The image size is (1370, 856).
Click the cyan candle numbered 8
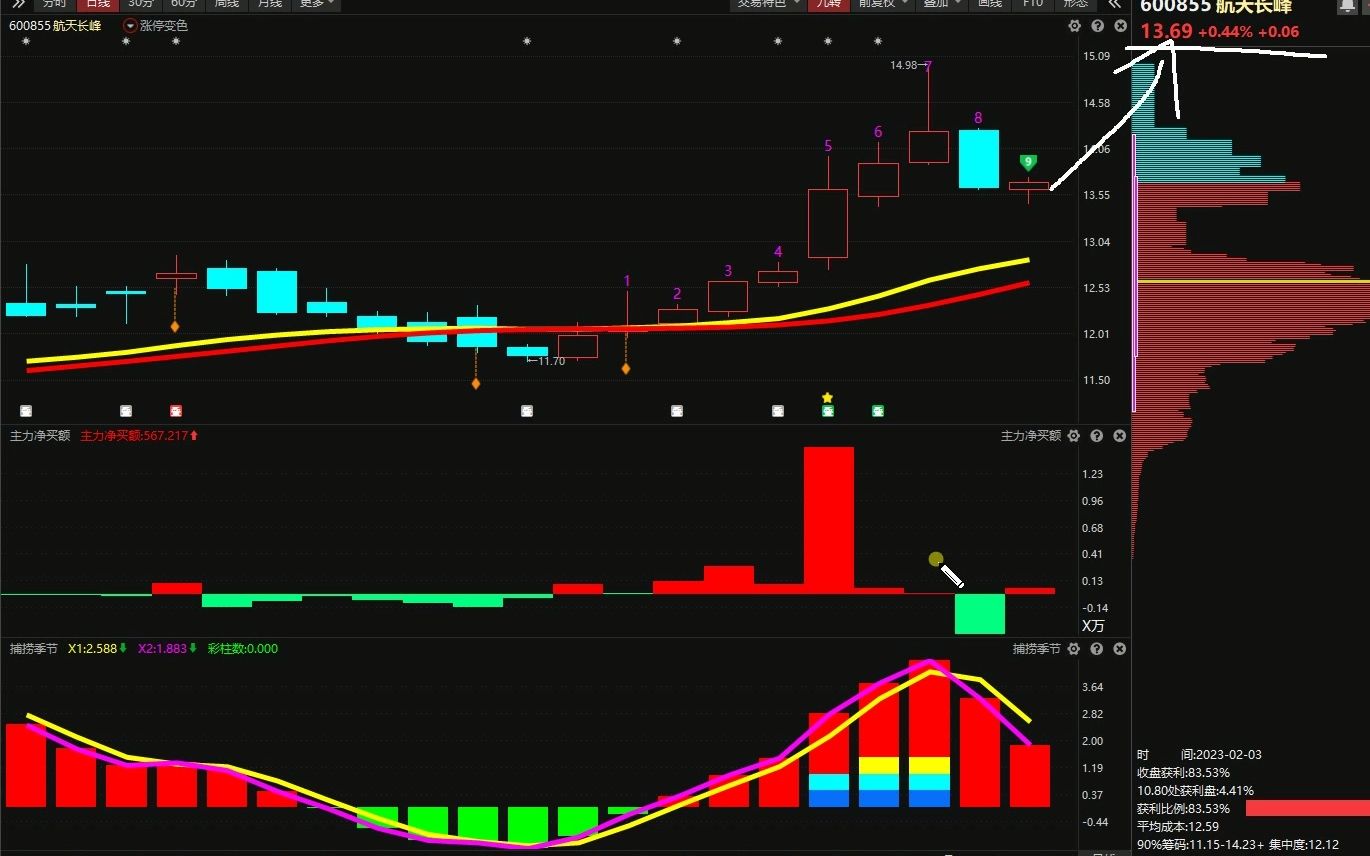coord(979,159)
